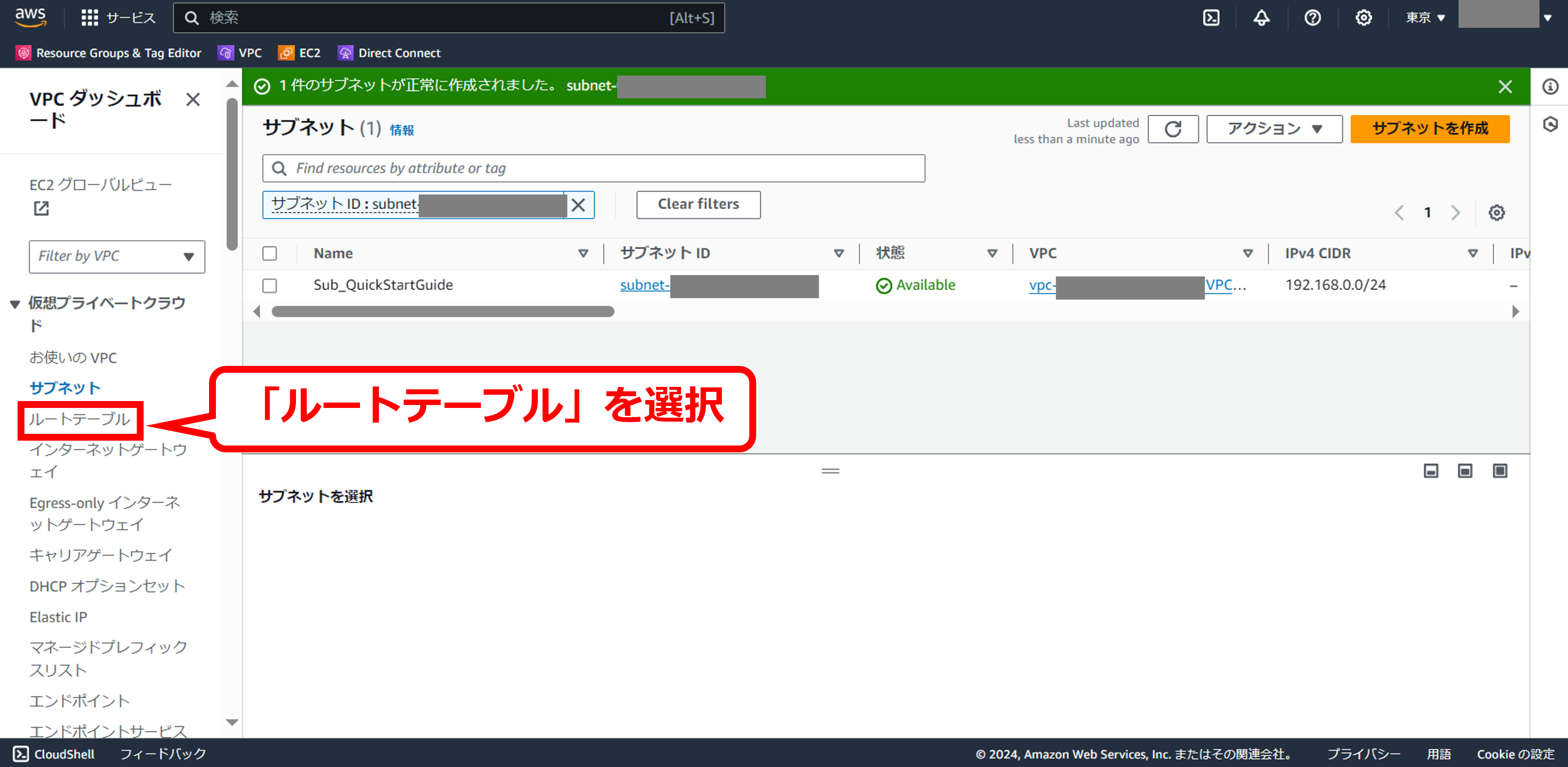Open table preferences gear icon
1568x767 pixels.
(x=1496, y=213)
